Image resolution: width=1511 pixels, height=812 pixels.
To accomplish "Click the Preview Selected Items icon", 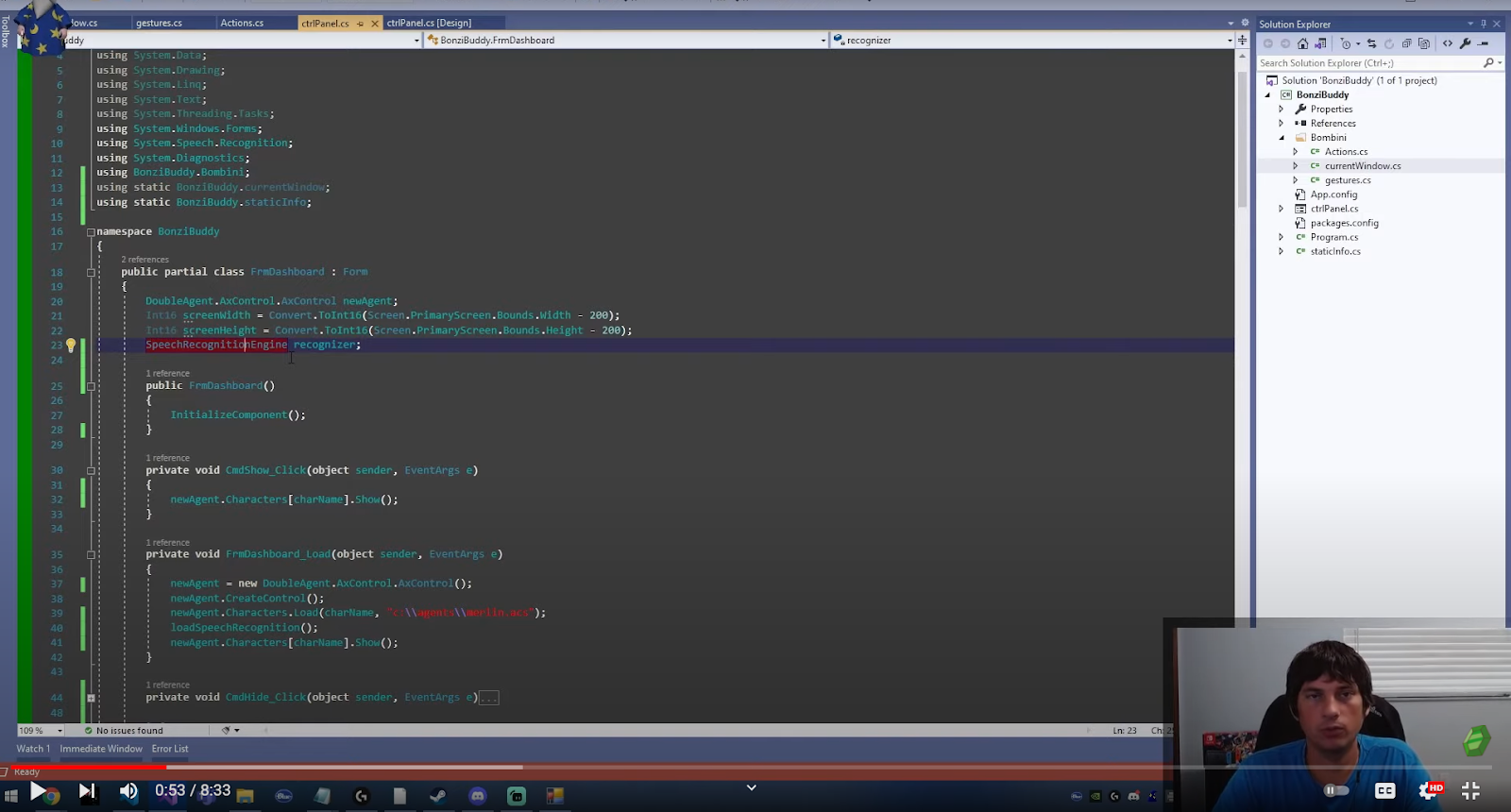I will click(x=1484, y=43).
